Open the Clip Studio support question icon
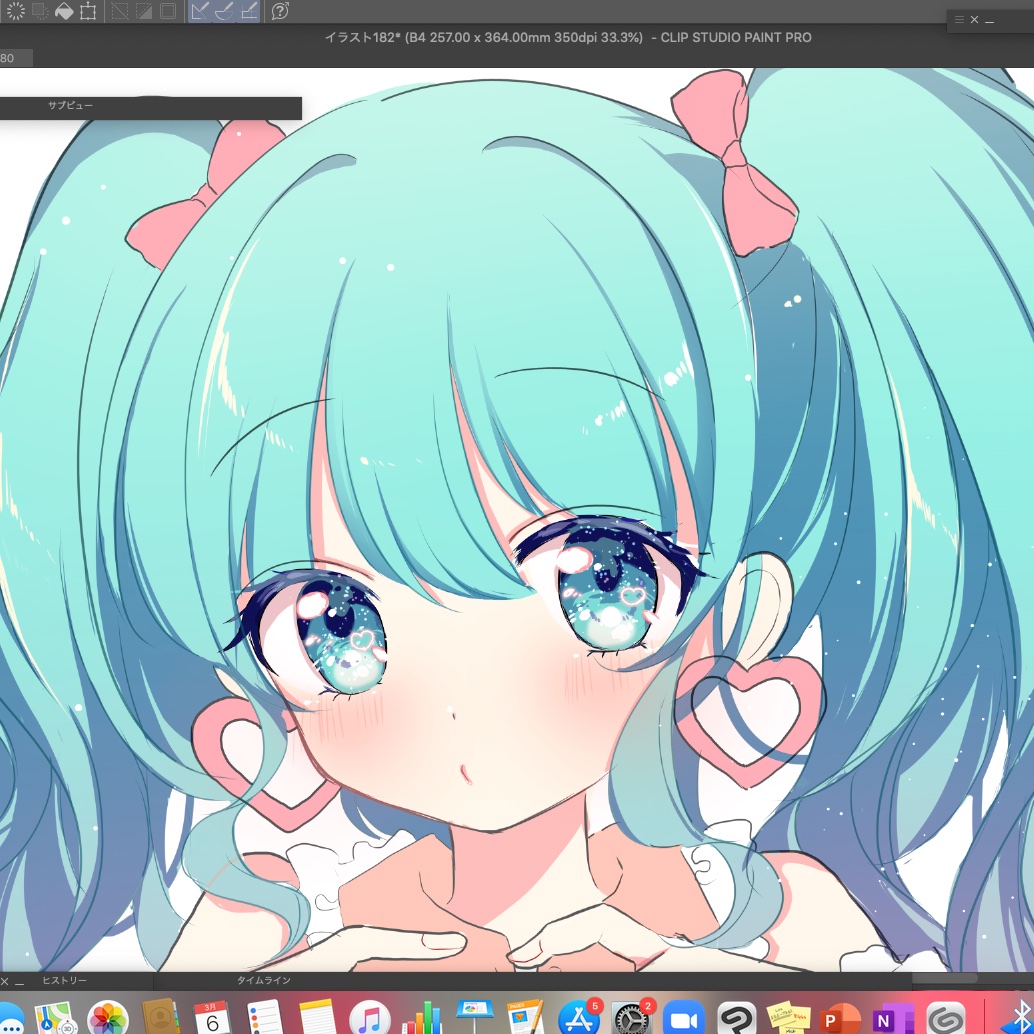The height and width of the screenshot is (1034, 1034). point(280,11)
